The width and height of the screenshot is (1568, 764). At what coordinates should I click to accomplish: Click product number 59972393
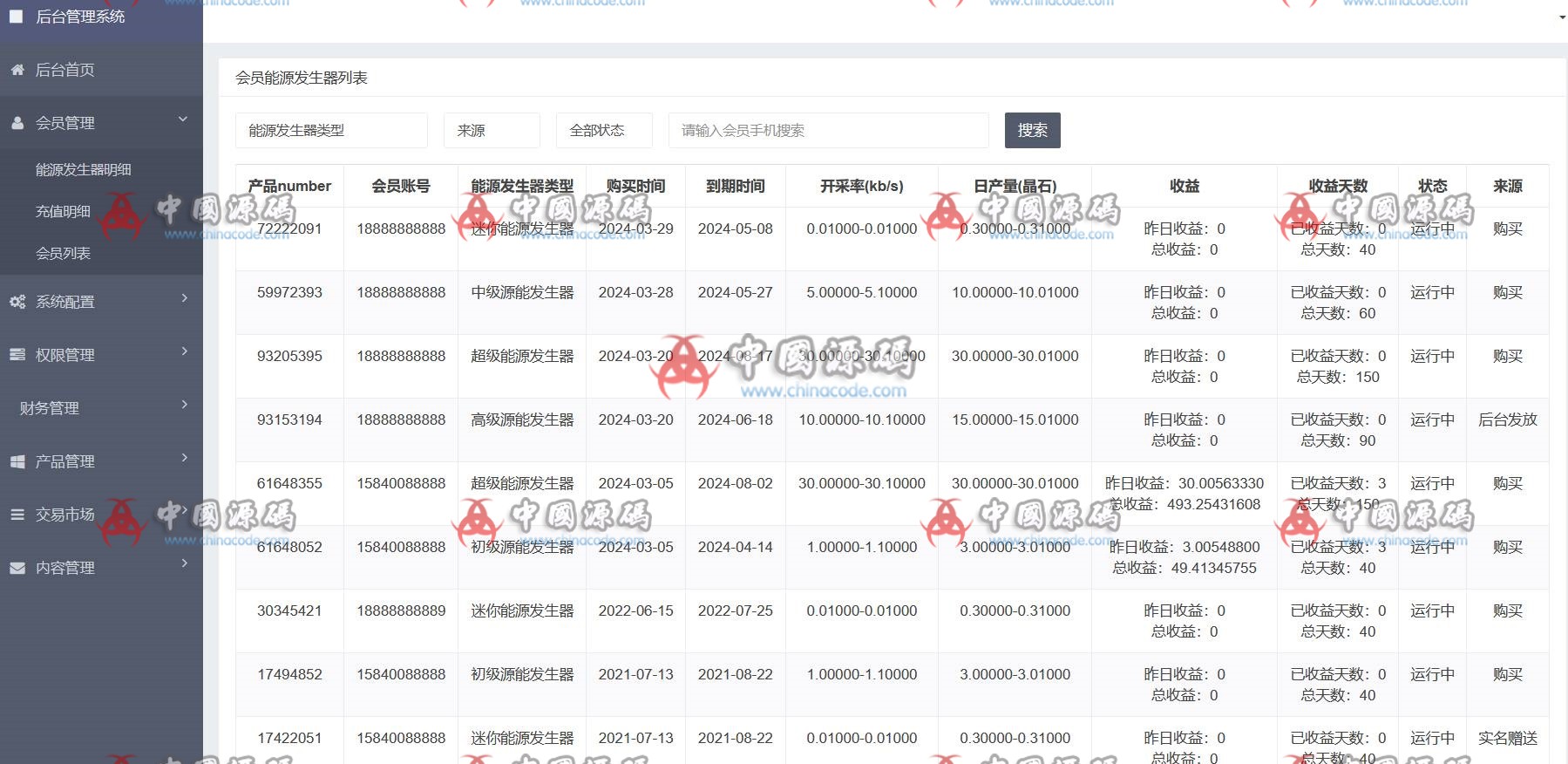289,292
